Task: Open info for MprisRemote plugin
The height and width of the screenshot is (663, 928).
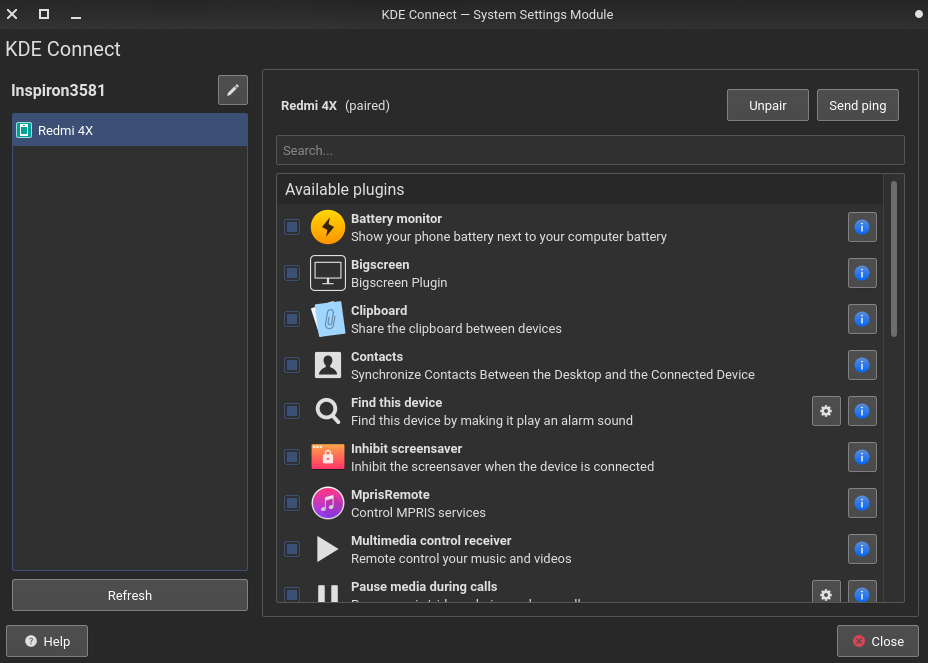Action: coord(862,503)
